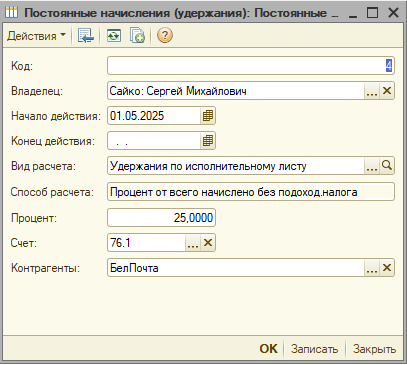Open calendar for Начало действия
This screenshot has height=365, width=407.
click(x=208, y=116)
